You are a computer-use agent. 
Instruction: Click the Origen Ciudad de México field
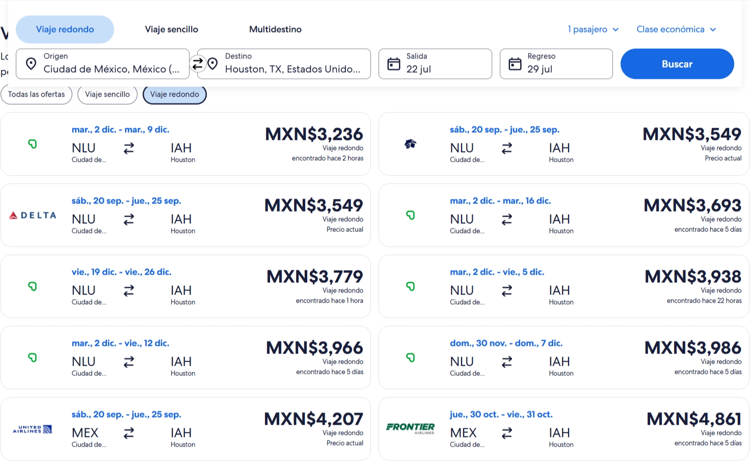coord(103,64)
